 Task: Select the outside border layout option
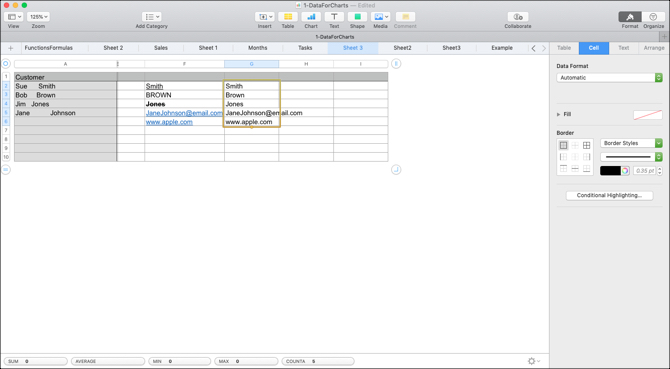(x=564, y=145)
